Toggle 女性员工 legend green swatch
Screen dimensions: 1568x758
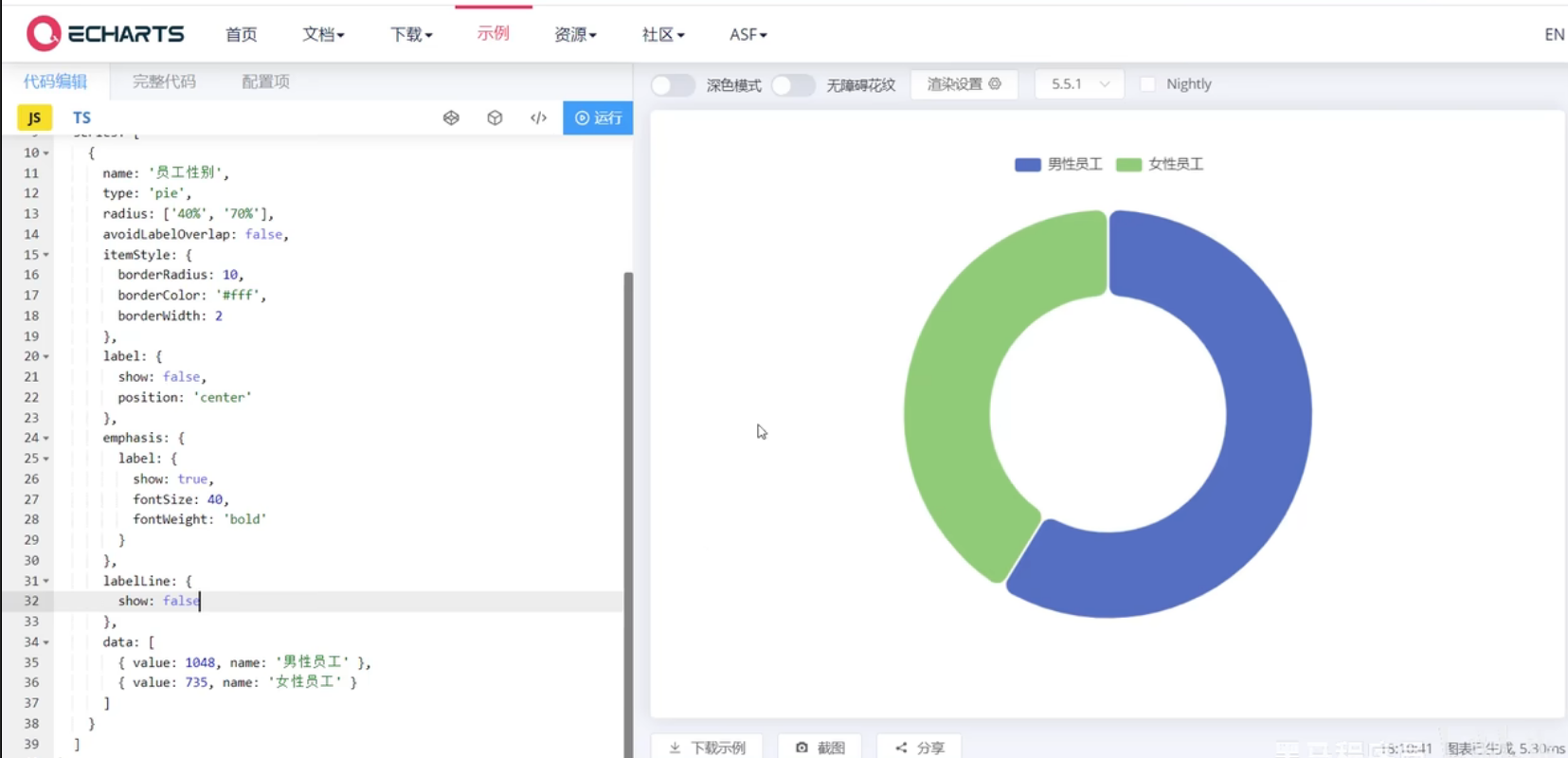pyautogui.click(x=1129, y=165)
